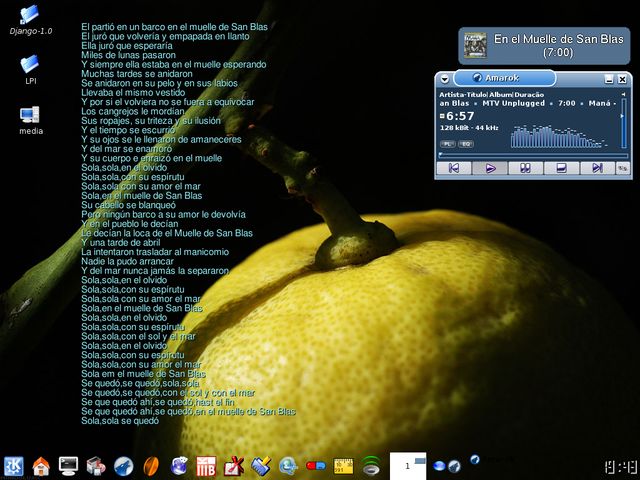Select the Amarok taskbar entry icon

coord(475,460)
